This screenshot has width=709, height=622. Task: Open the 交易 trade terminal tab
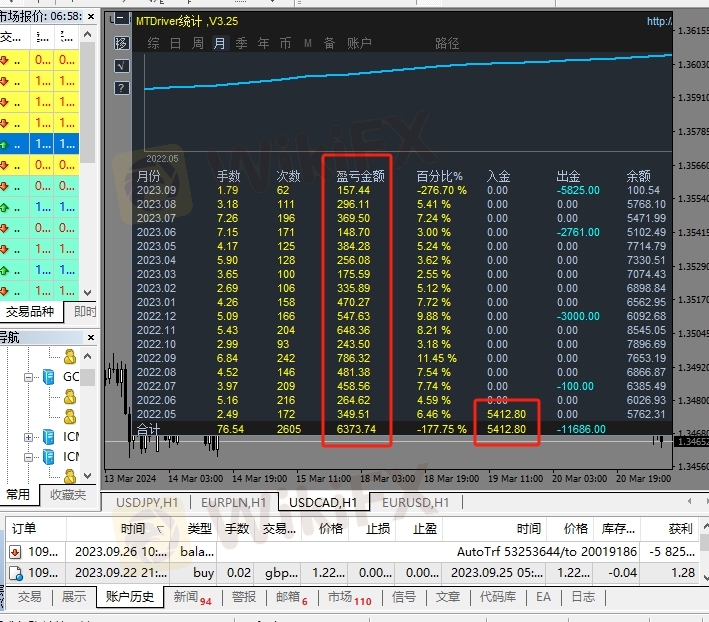click(30, 597)
